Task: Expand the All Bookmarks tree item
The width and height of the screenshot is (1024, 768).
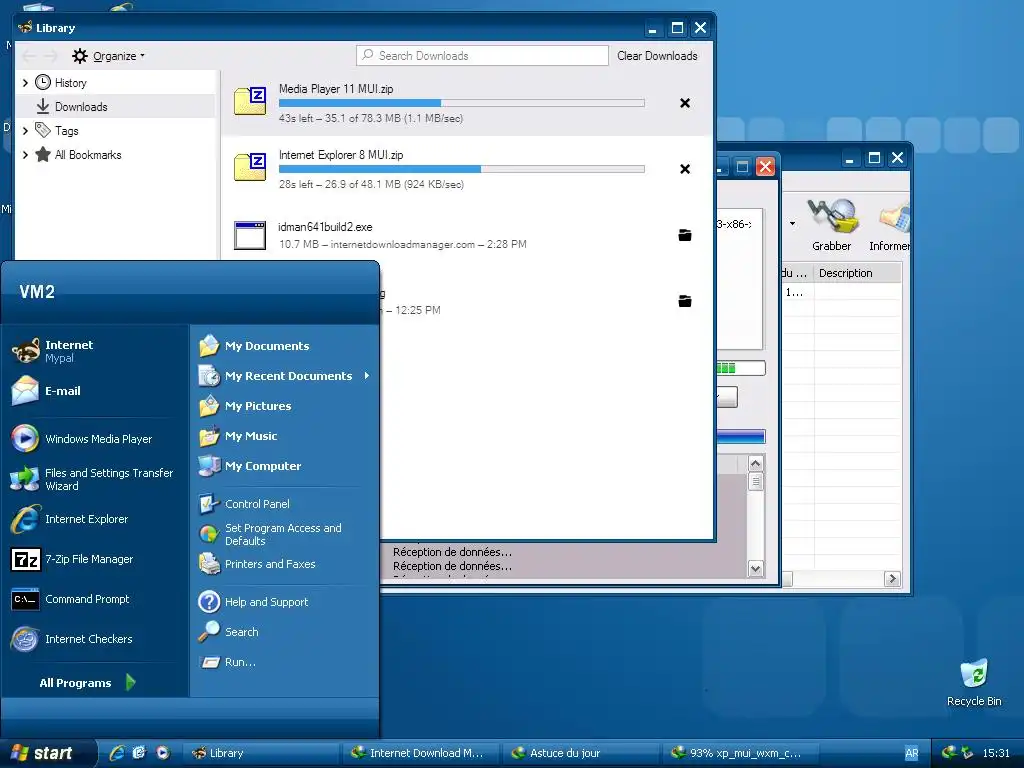Action: (x=25, y=155)
